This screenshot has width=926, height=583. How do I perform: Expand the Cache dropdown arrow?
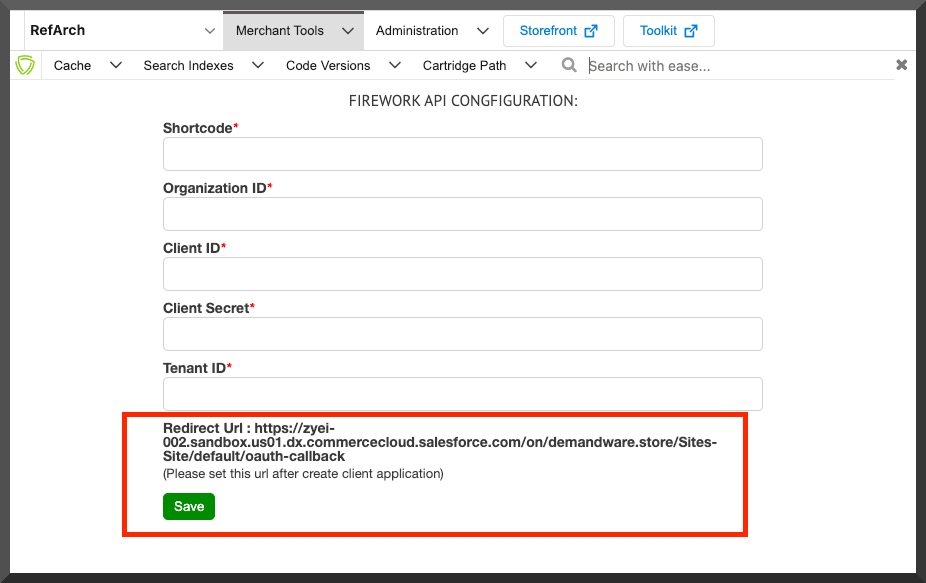coord(116,65)
